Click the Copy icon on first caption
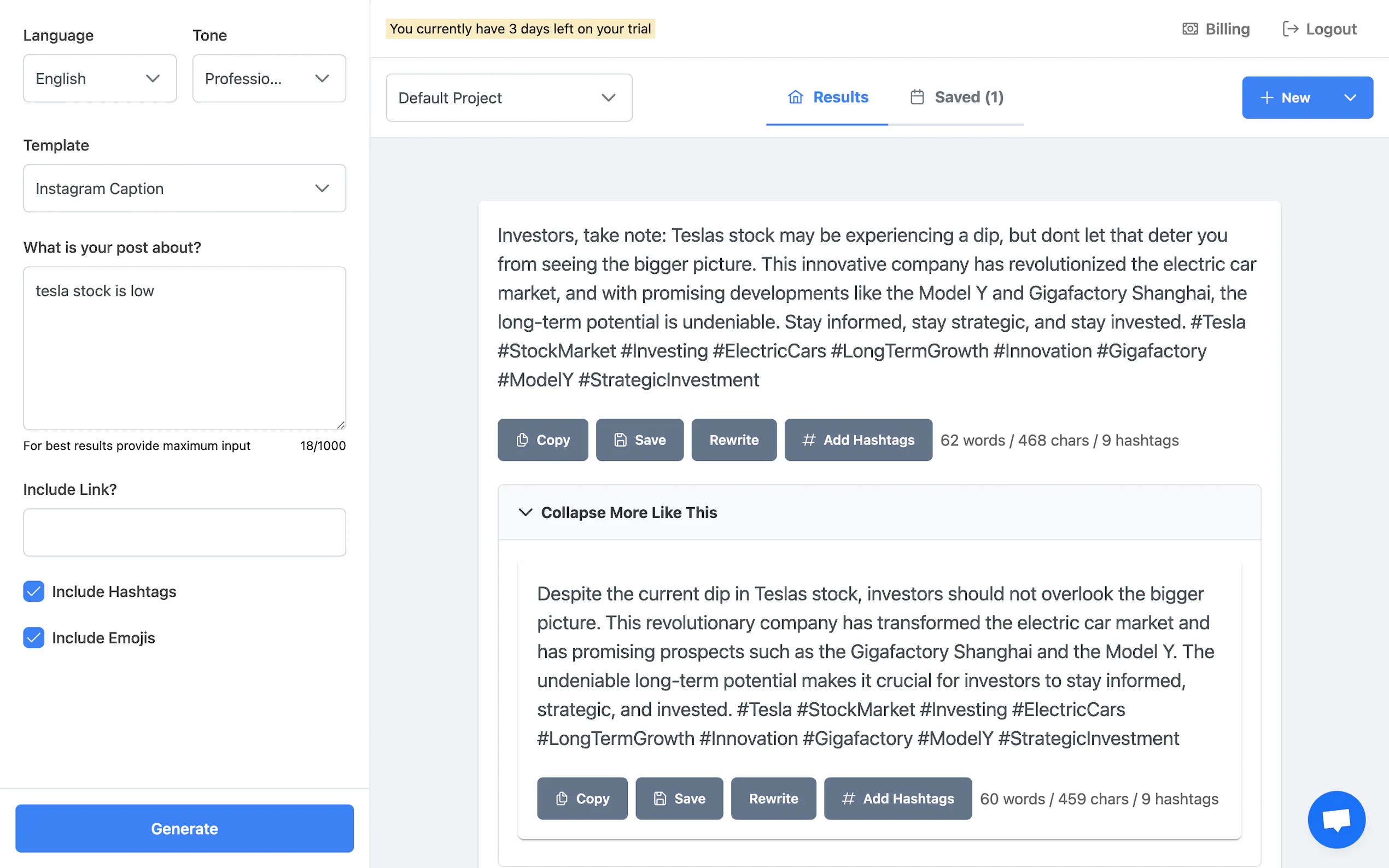Screen dimensions: 1389x868 (x=522, y=440)
